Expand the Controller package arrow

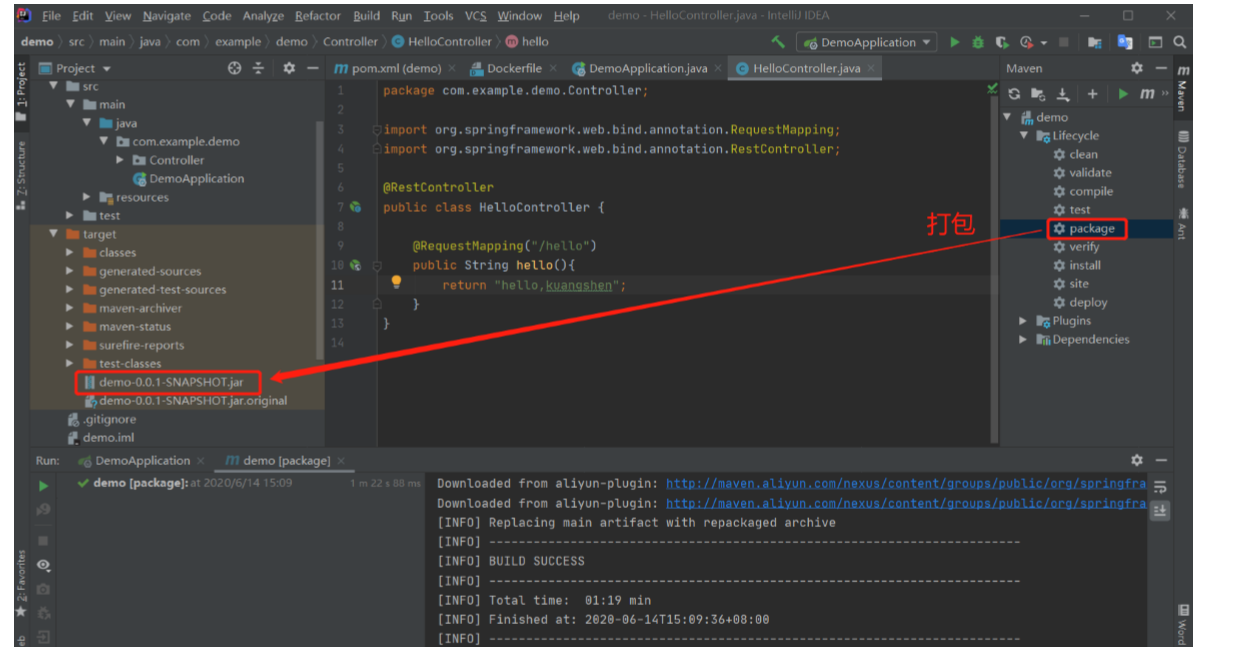120,160
